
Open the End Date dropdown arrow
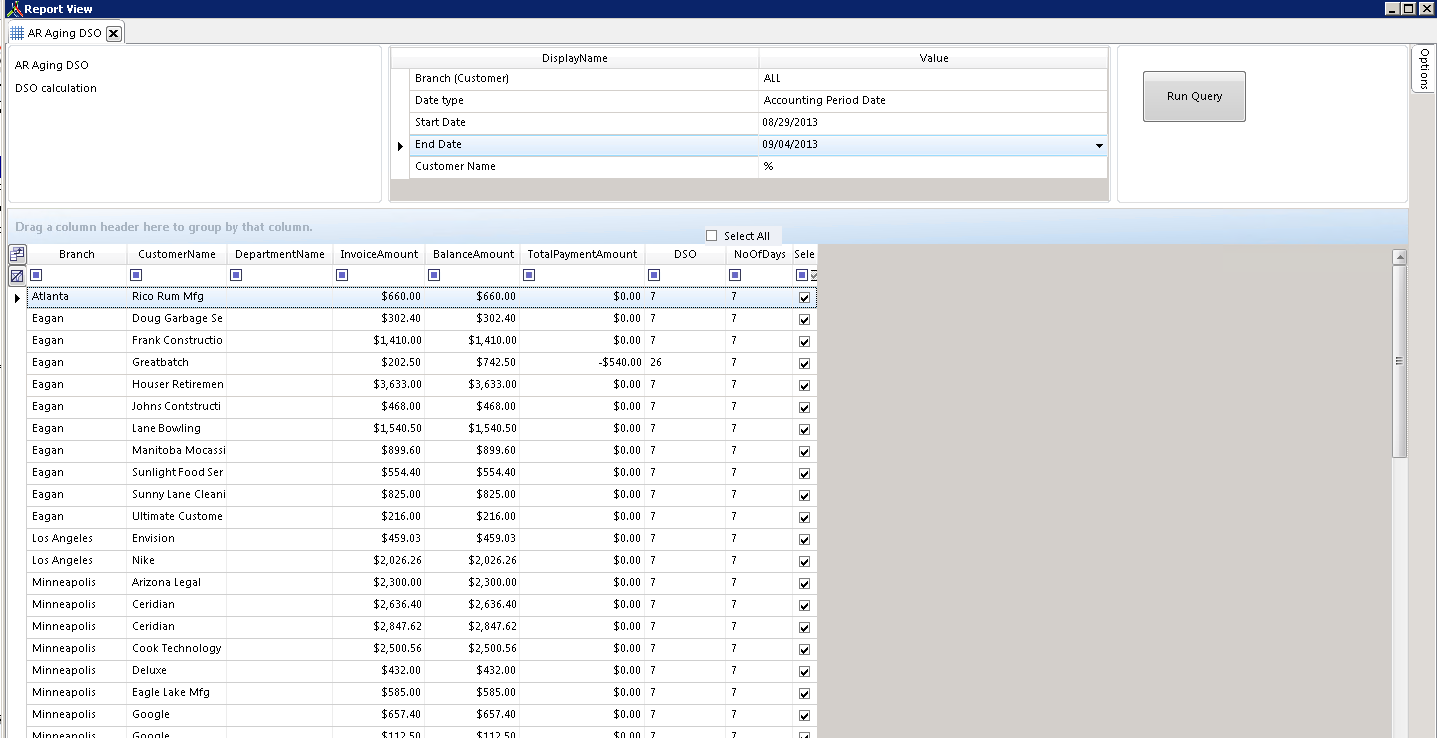[1099, 145]
